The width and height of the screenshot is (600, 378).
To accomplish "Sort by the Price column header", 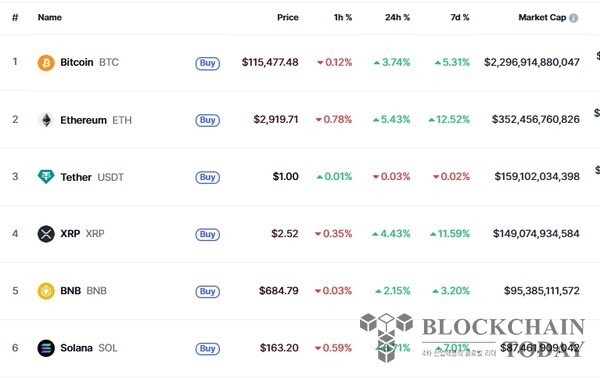I will [288, 17].
